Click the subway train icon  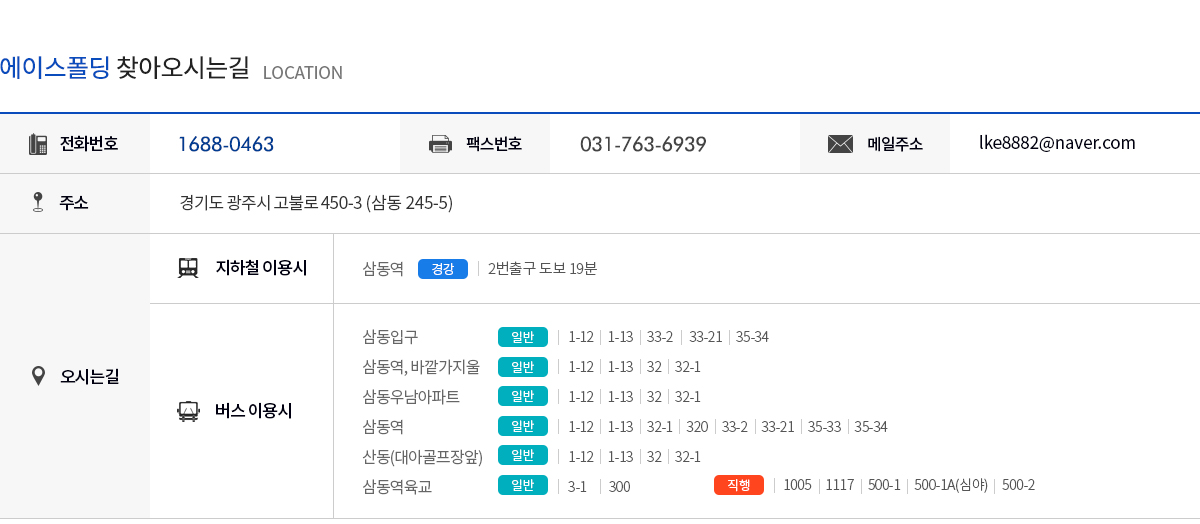(188, 268)
